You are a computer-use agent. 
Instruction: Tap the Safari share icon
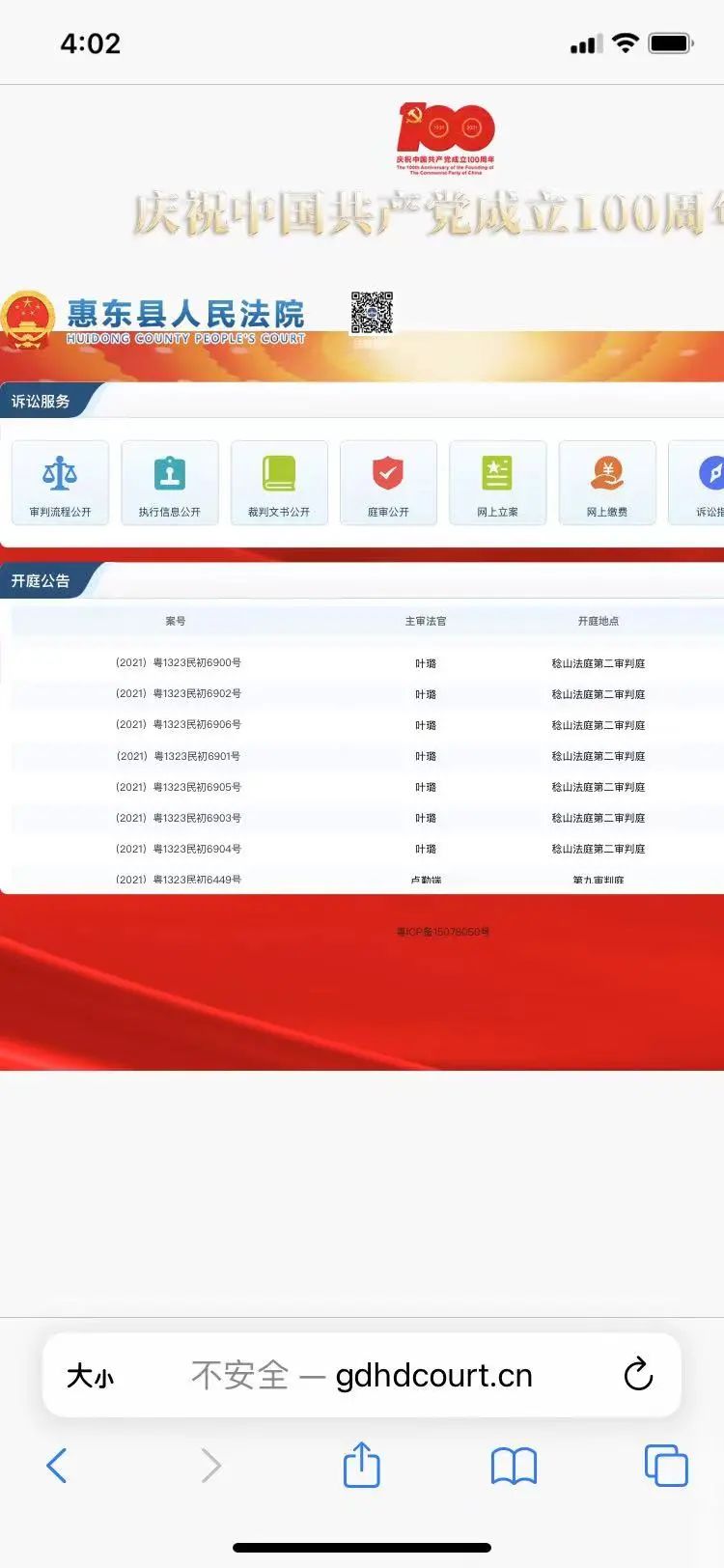coord(362,1465)
